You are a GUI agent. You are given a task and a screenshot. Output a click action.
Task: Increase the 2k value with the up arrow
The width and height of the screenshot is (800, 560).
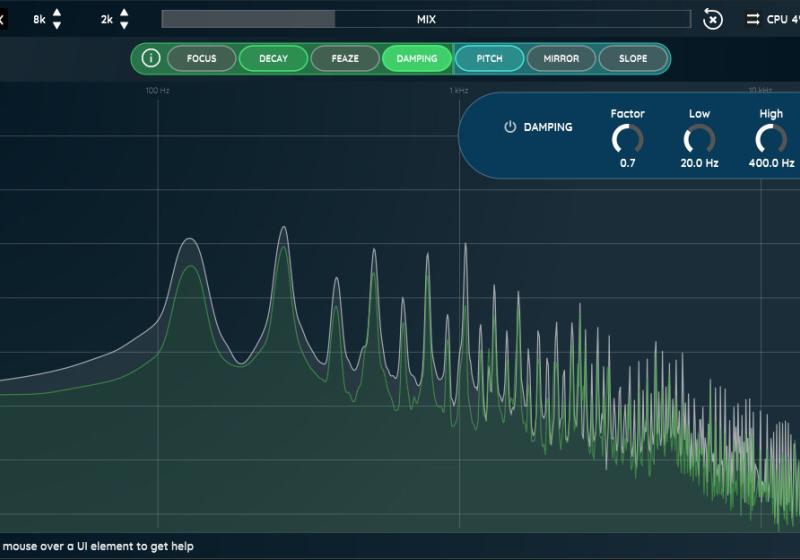124,13
